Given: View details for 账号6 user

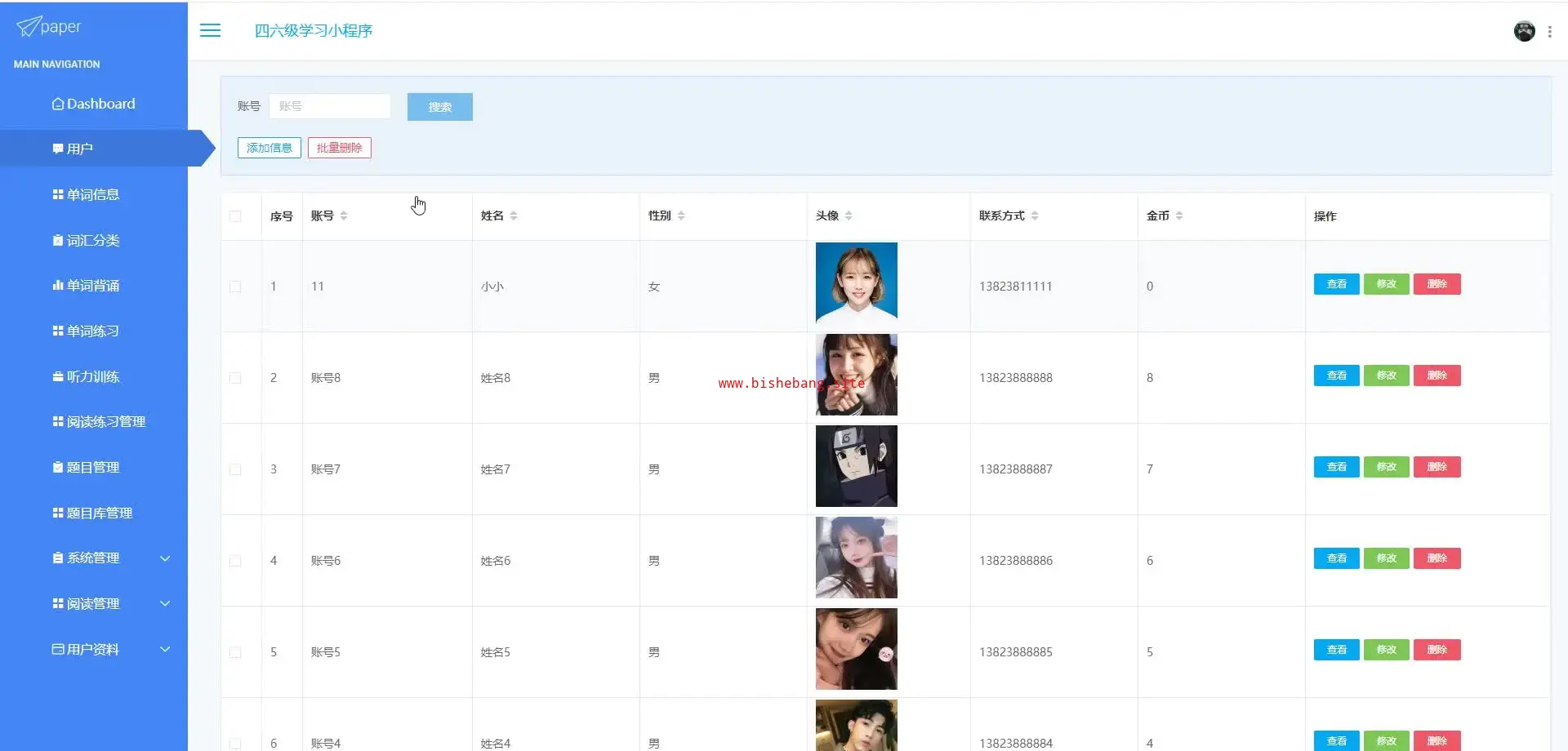Looking at the screenshot, I should tap(1337, 558).
